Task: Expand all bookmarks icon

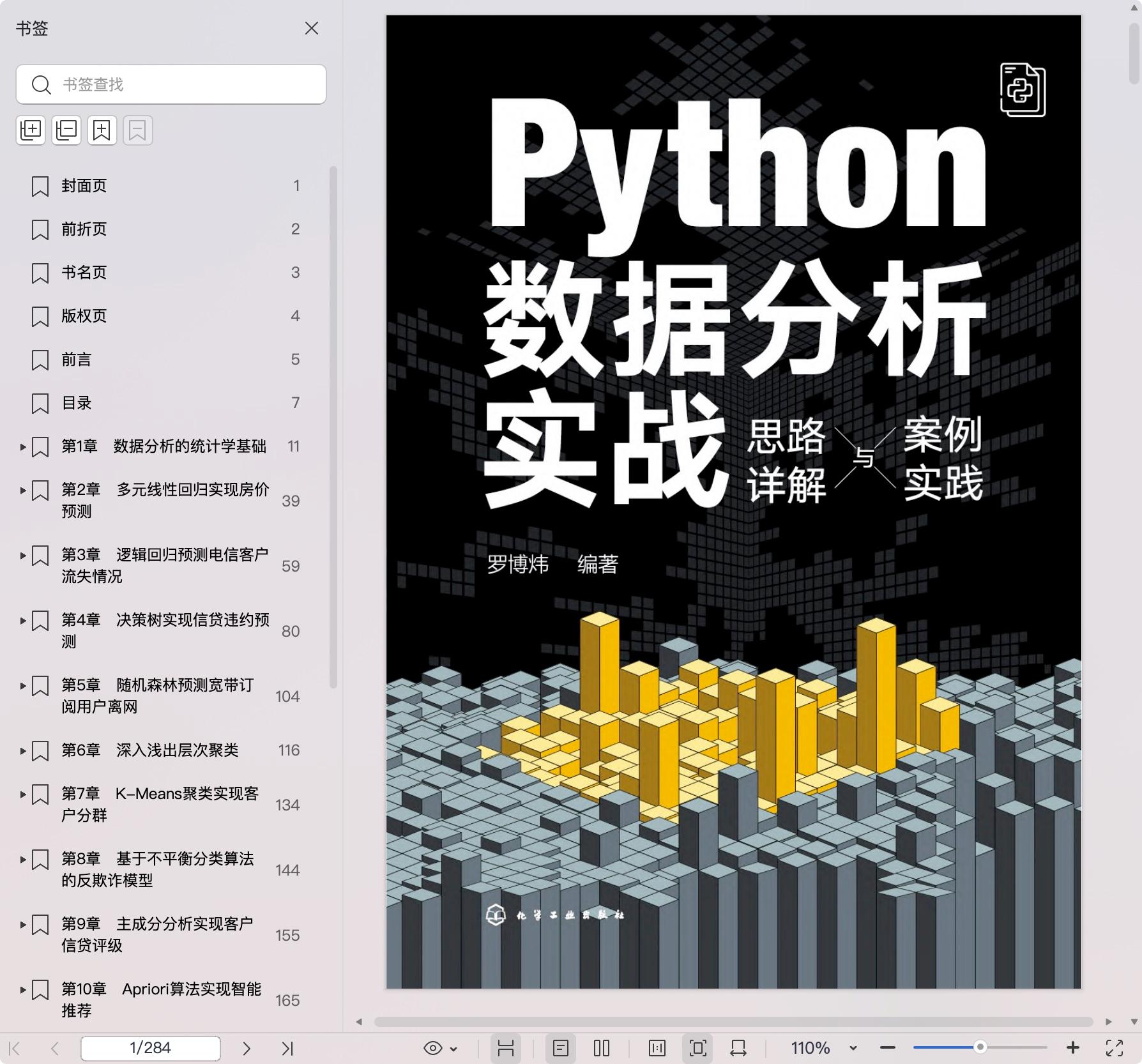Action: 31,130
